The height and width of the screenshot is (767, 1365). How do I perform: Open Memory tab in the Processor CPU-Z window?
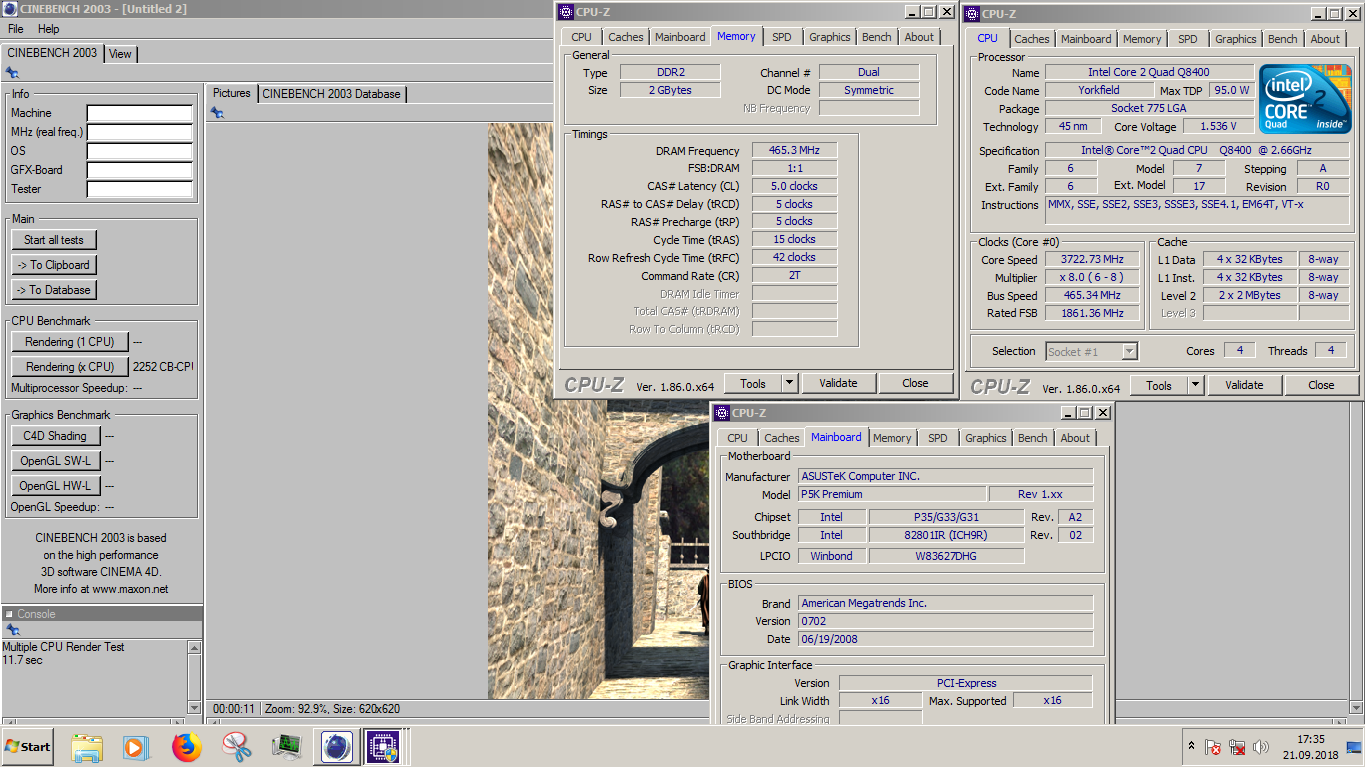pos(1142,39)
